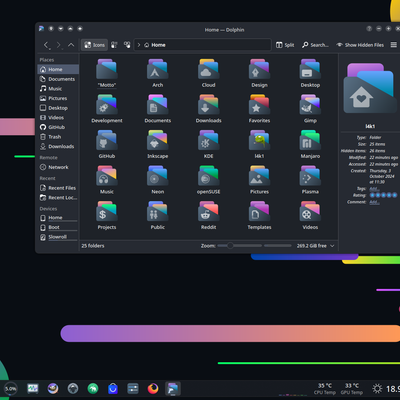Screen dimensions: 400x400
Task: Open the Dolphin window menu icon
Action: point(41,29)
